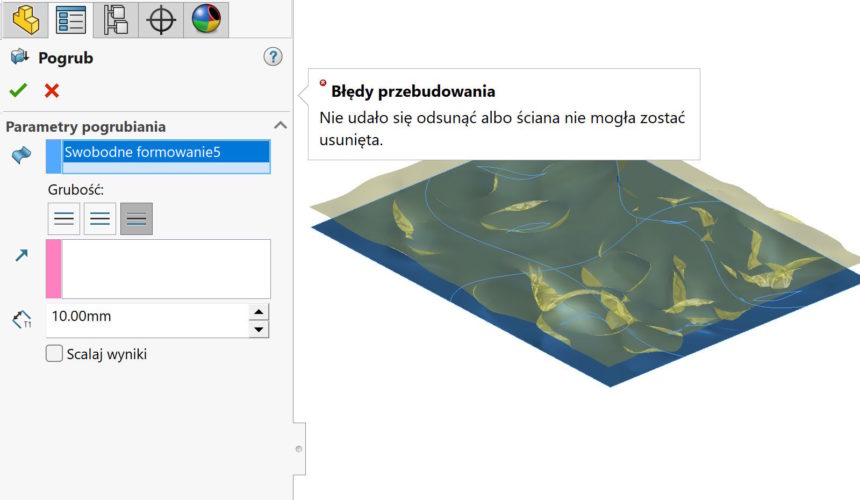
Task: Click the 10.00mm thickness field
Action: [x=146, y=317]
